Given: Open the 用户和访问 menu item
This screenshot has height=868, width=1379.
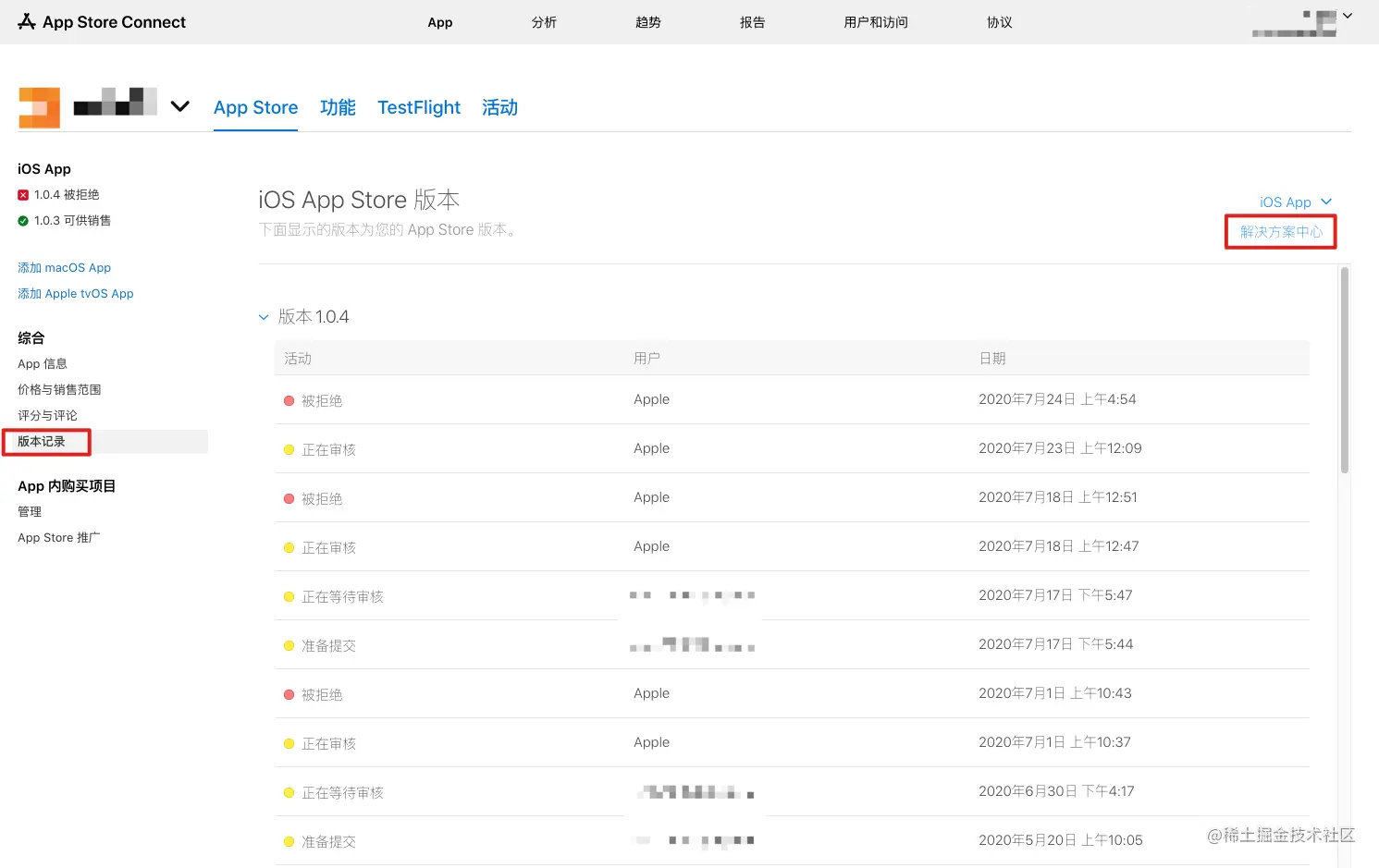Looking at the screenshot, I should point(876,22).
